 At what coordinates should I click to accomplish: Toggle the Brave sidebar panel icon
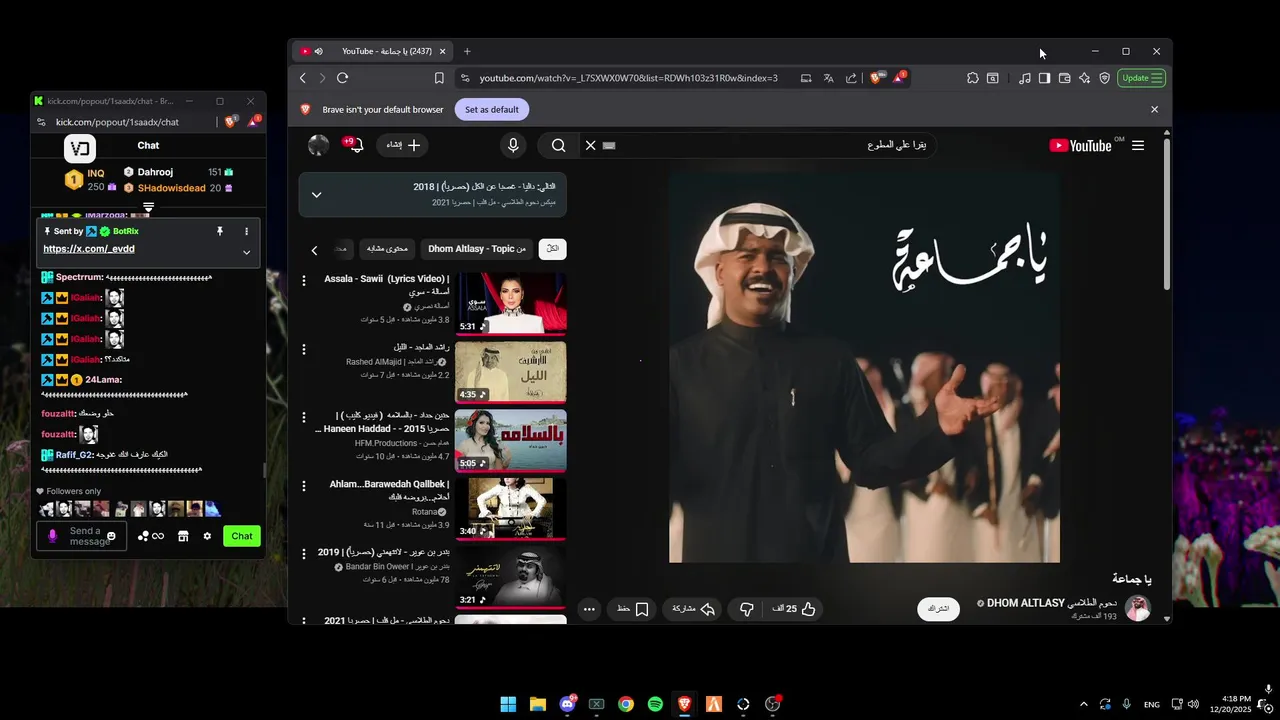pyautogui.click(x=1044, y=78)
